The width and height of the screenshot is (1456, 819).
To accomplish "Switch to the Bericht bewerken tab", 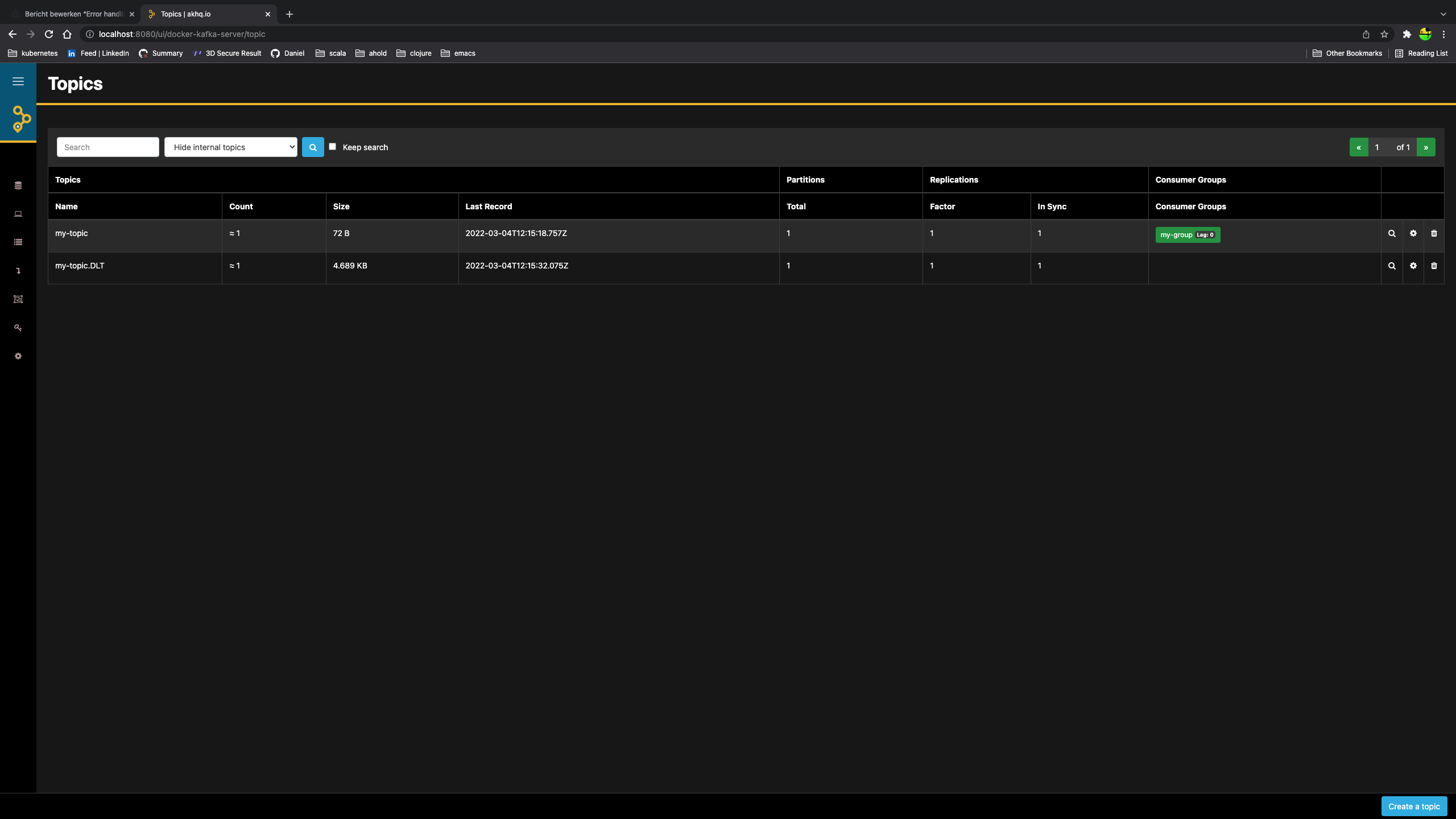I will click(73, 14).
